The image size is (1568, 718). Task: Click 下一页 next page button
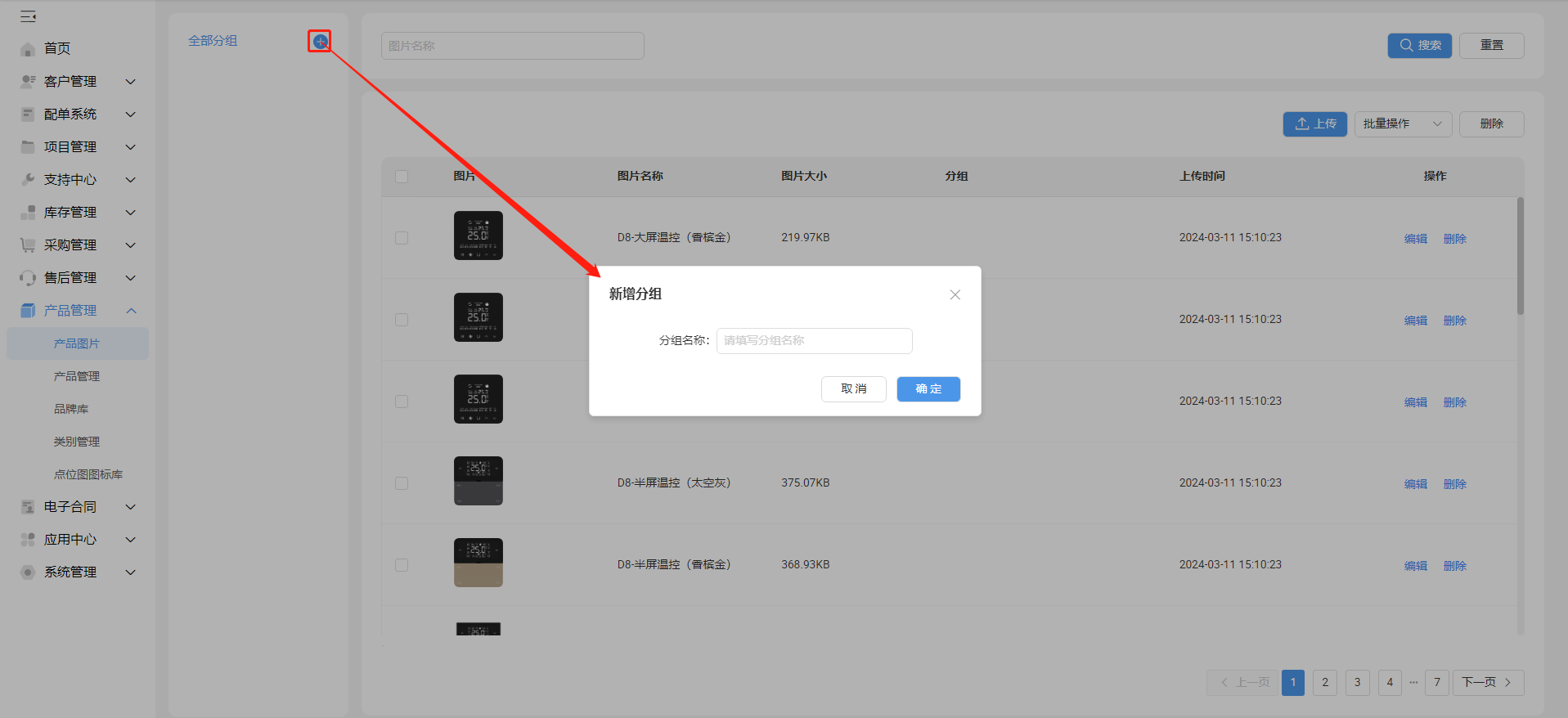(x=1488, y=683)
